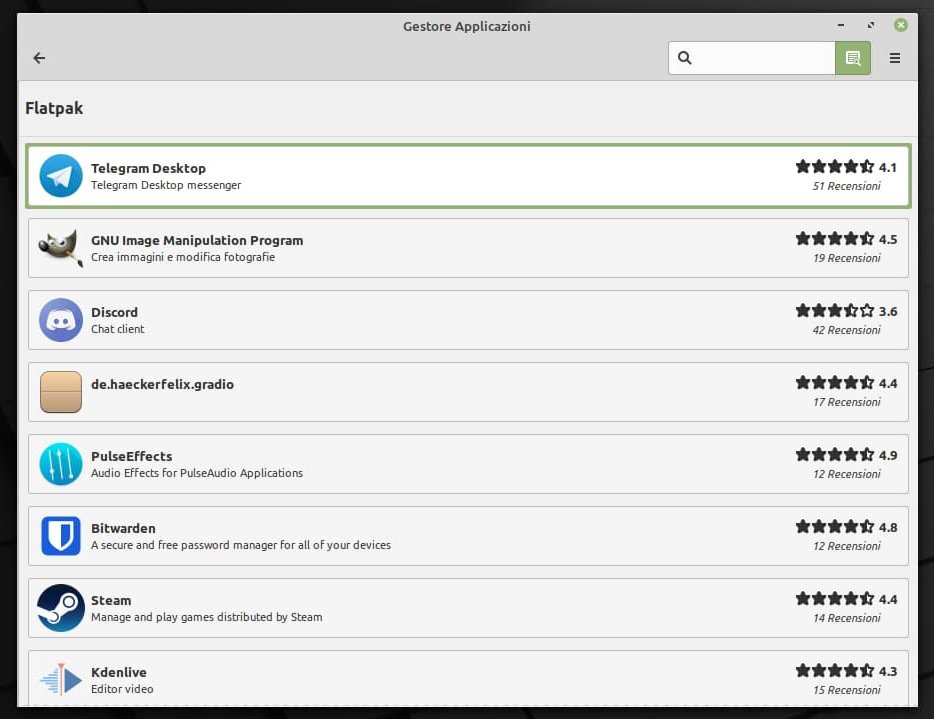Click "51 Recensioni" for Telegram
Image resolution: width=934 pixels, height=719 pixels.
[846, 186]
